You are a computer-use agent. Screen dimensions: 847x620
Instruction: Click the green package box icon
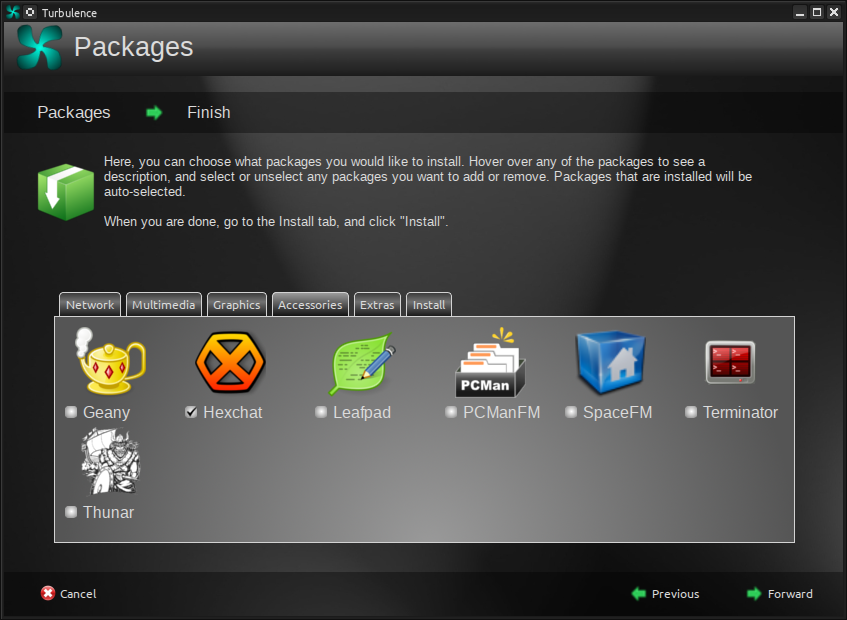[x=66, y=192]
